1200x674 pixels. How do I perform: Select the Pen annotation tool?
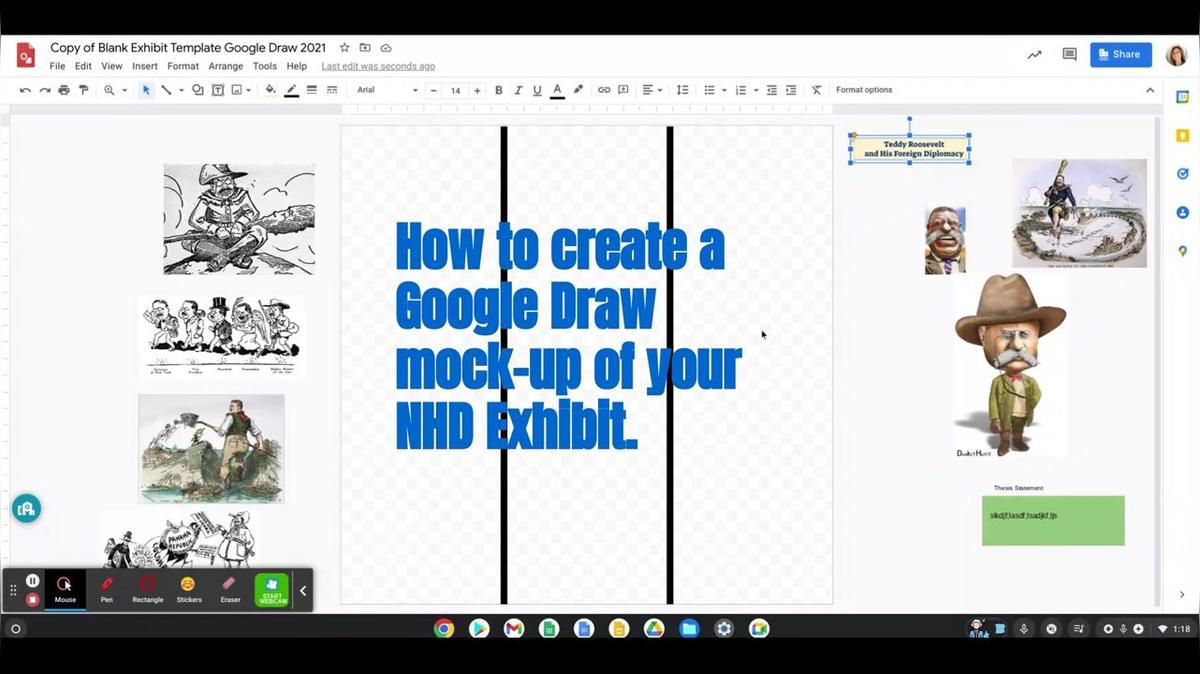point(106,588)
